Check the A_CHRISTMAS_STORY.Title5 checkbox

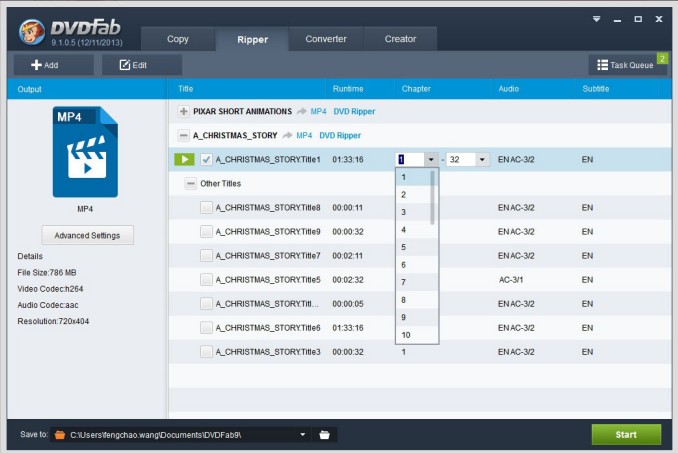point(206,280)
